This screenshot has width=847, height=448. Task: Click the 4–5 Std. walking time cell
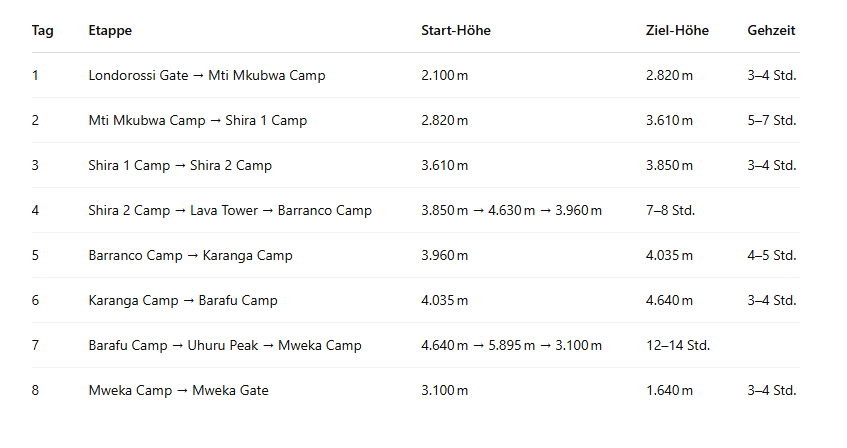[771, 255]
